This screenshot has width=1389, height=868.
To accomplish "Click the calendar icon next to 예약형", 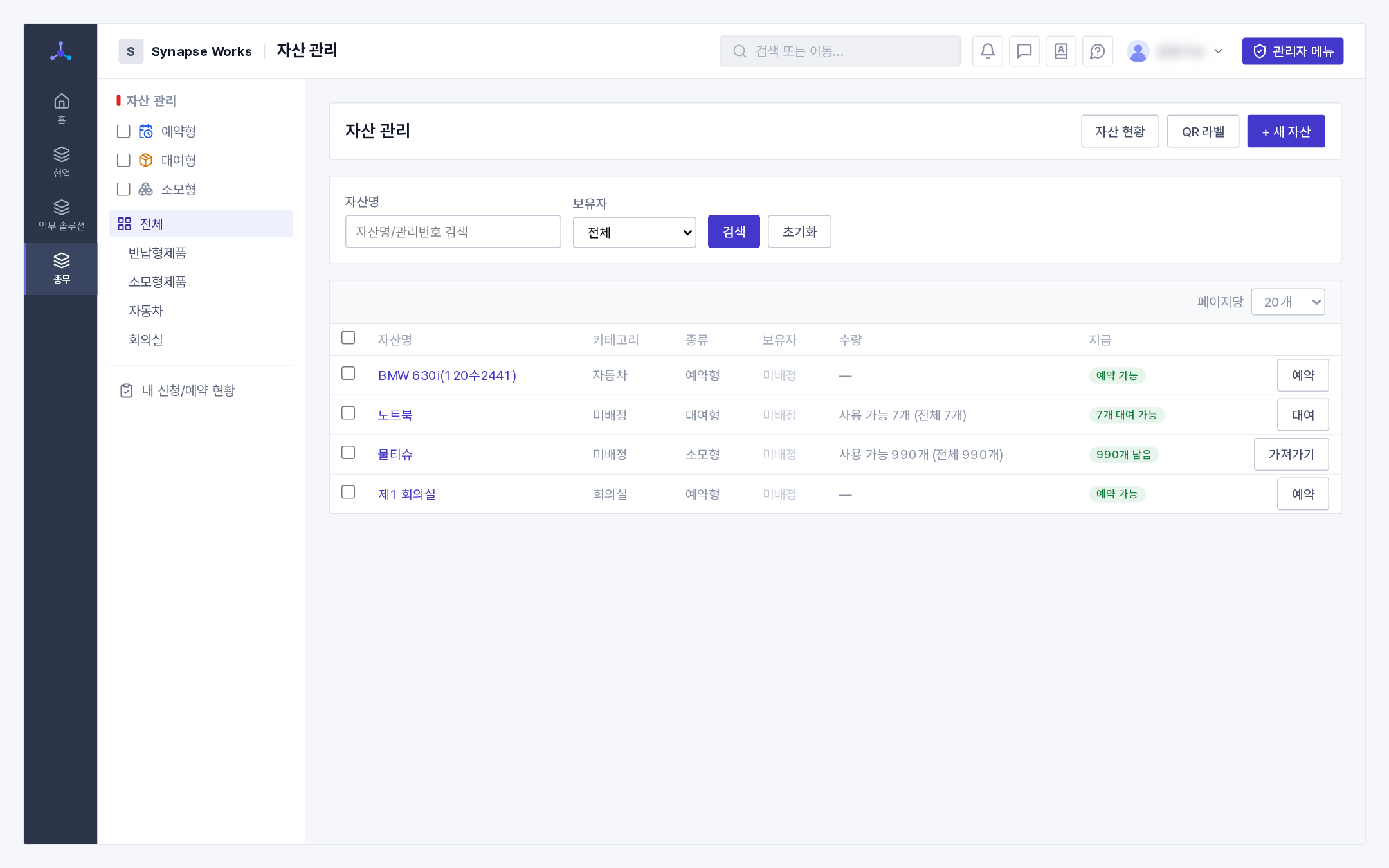I will click(x=146, y=131).
